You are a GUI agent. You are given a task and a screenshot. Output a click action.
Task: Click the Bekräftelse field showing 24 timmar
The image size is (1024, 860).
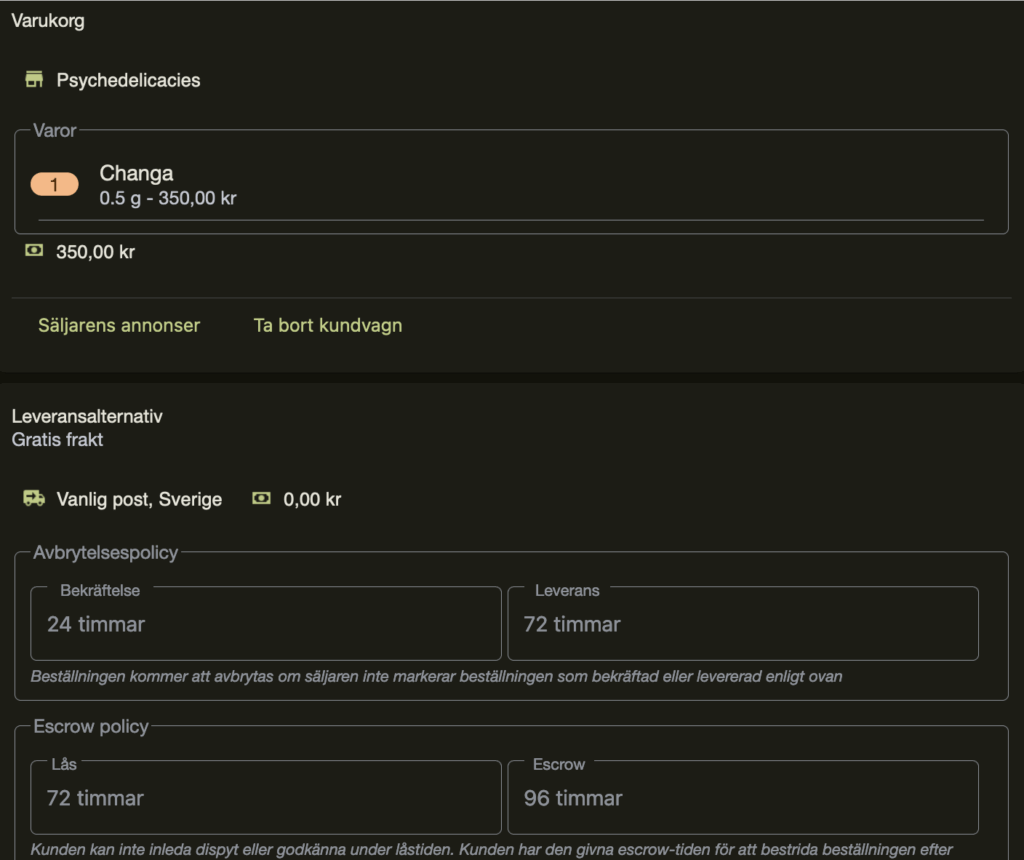click(265, 624)
